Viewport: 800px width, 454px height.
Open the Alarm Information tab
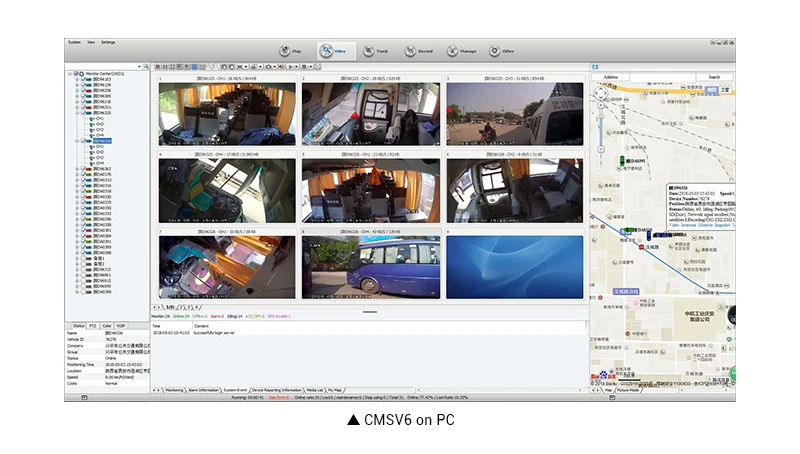[204, 390]
